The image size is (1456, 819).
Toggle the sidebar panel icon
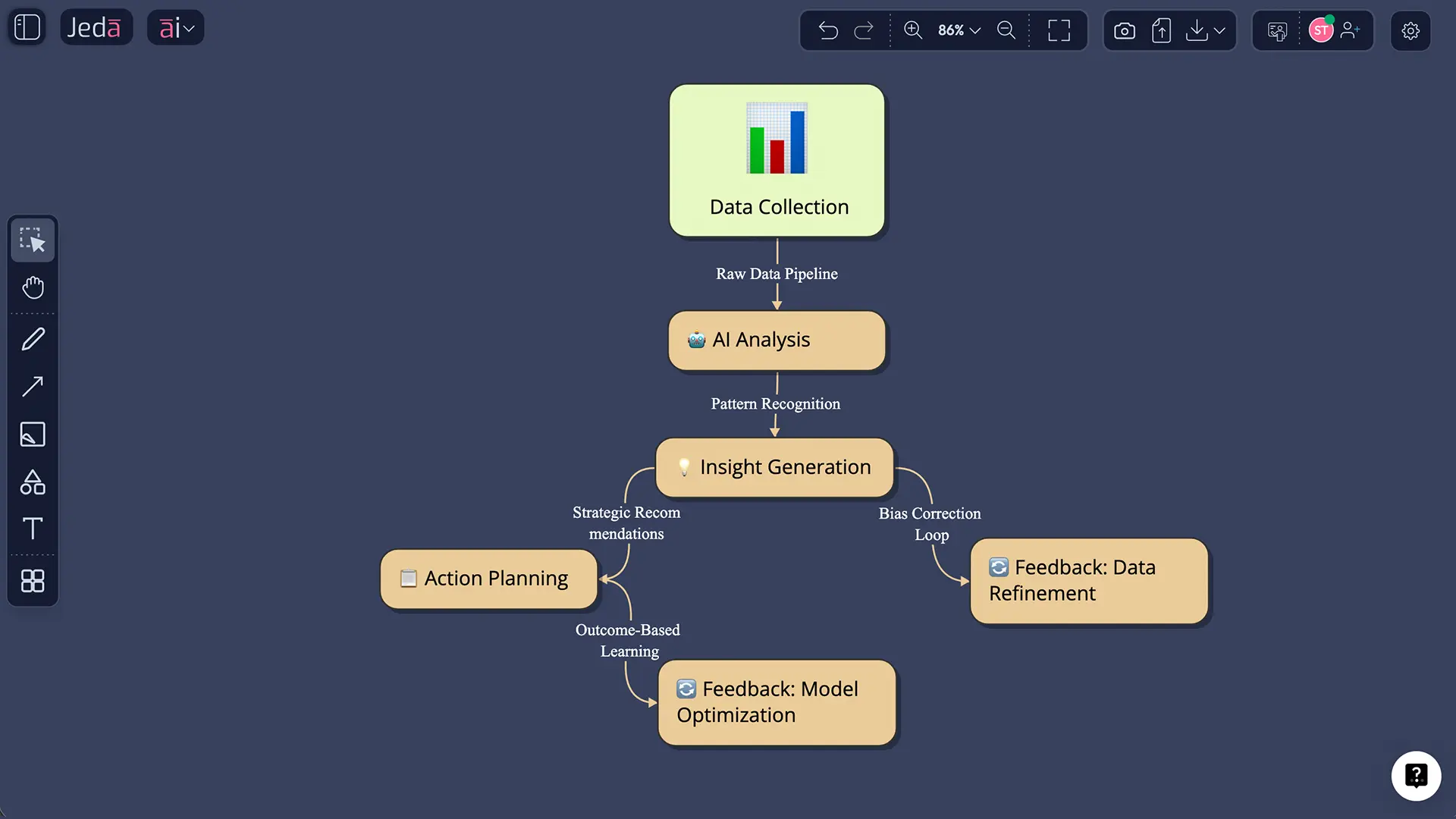[x=27, y=28]
